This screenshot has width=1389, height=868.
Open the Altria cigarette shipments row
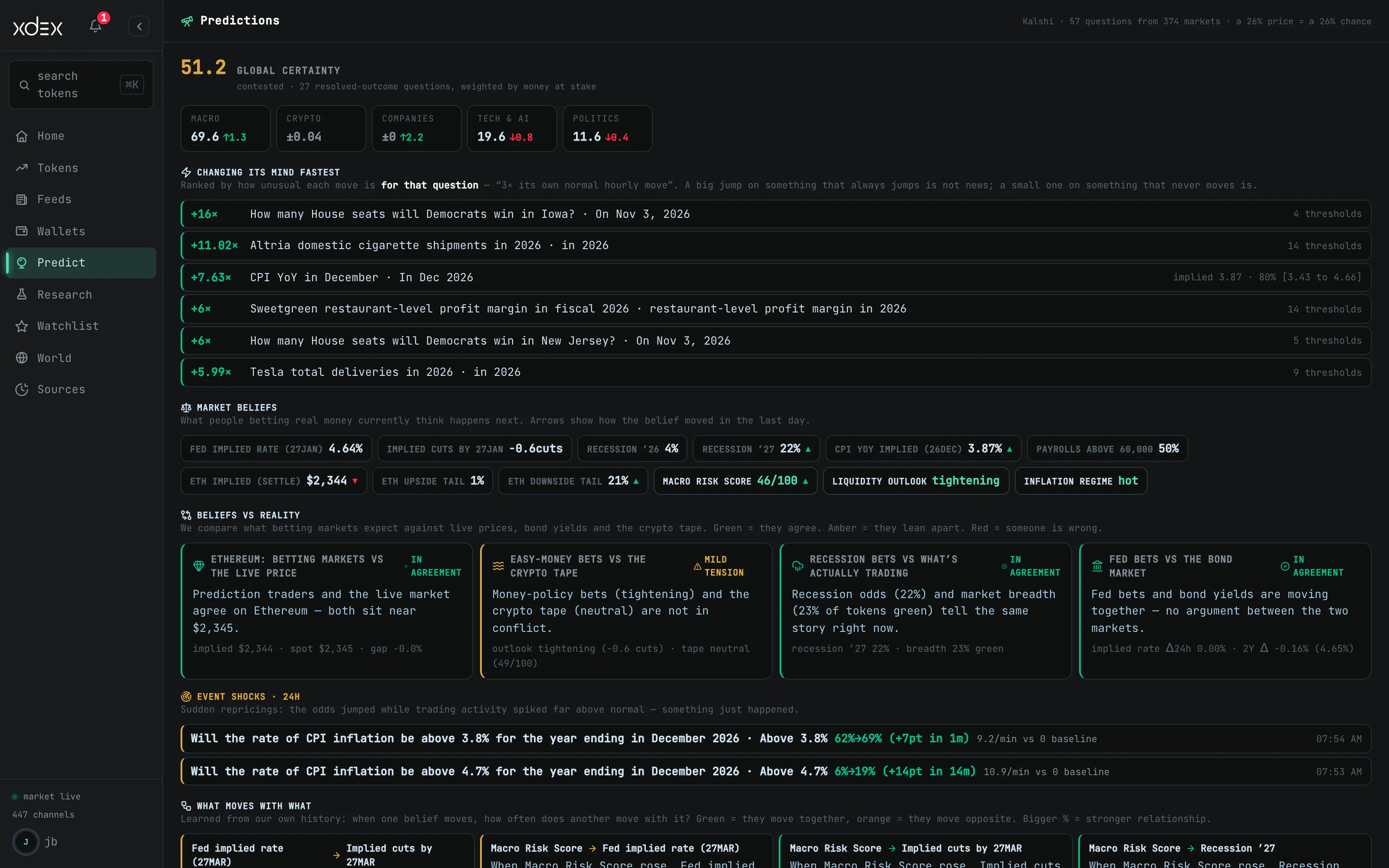coord(775,246)
